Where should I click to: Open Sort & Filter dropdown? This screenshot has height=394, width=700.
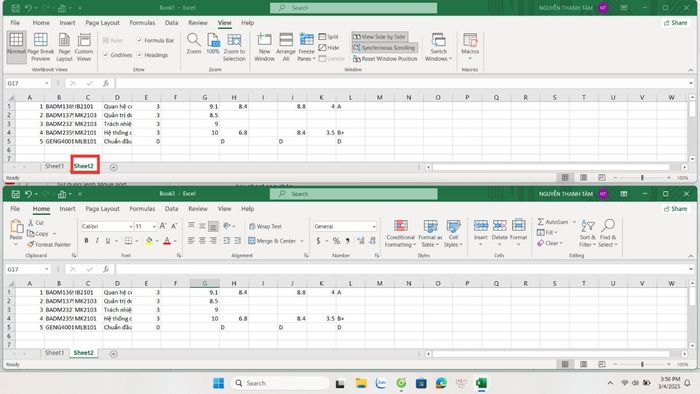coord(587,233)
